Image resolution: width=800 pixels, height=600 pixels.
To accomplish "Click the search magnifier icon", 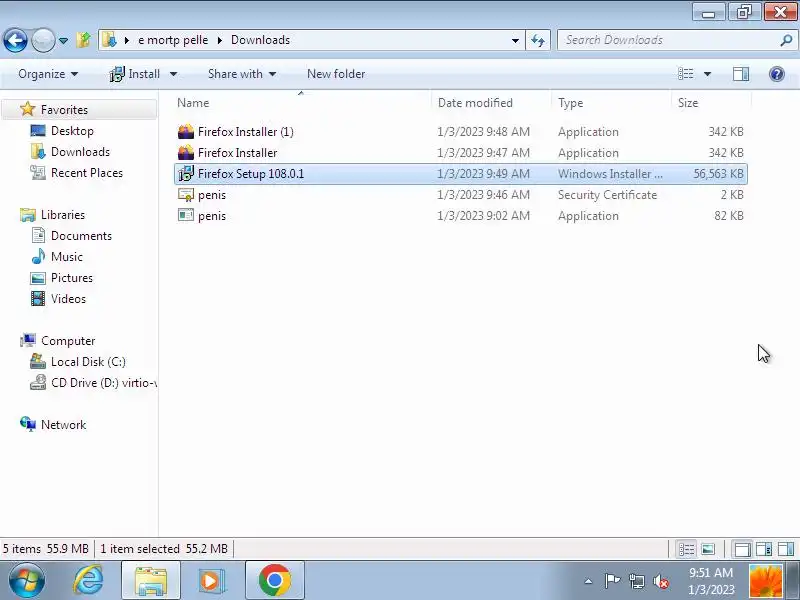I will click(x=786, y=40).
